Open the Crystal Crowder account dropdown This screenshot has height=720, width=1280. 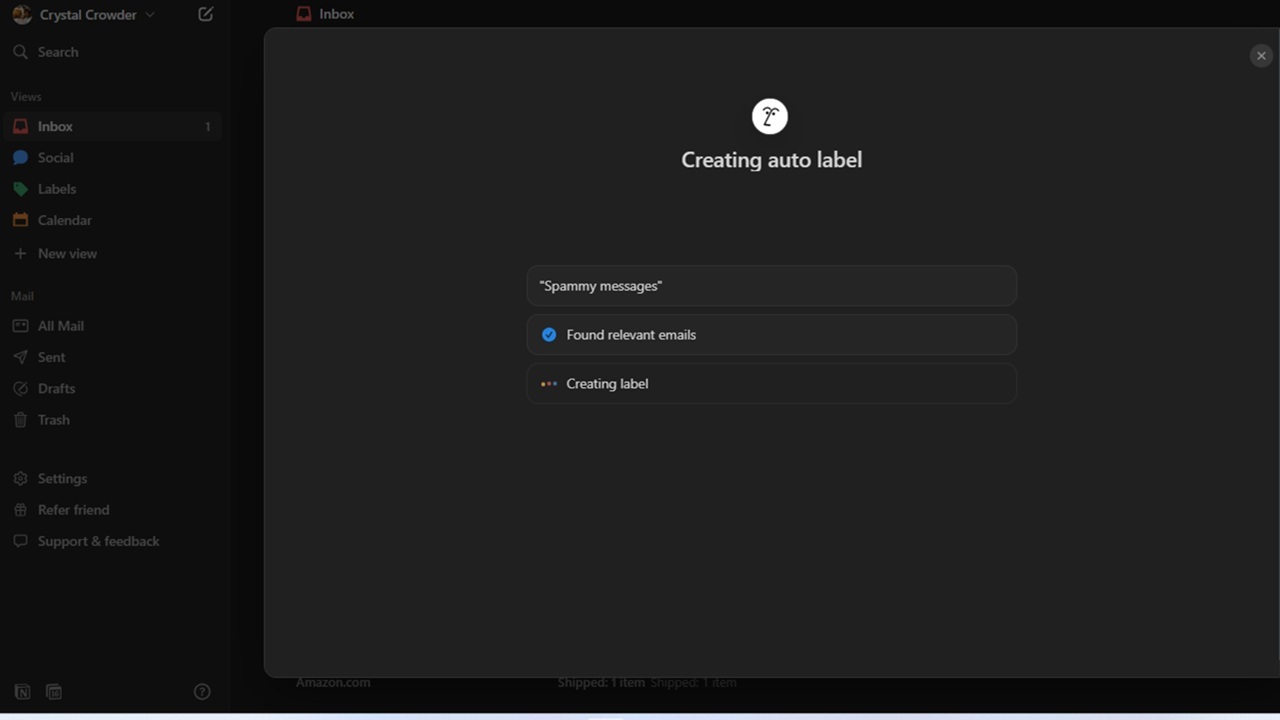click(x=85, y=14)
